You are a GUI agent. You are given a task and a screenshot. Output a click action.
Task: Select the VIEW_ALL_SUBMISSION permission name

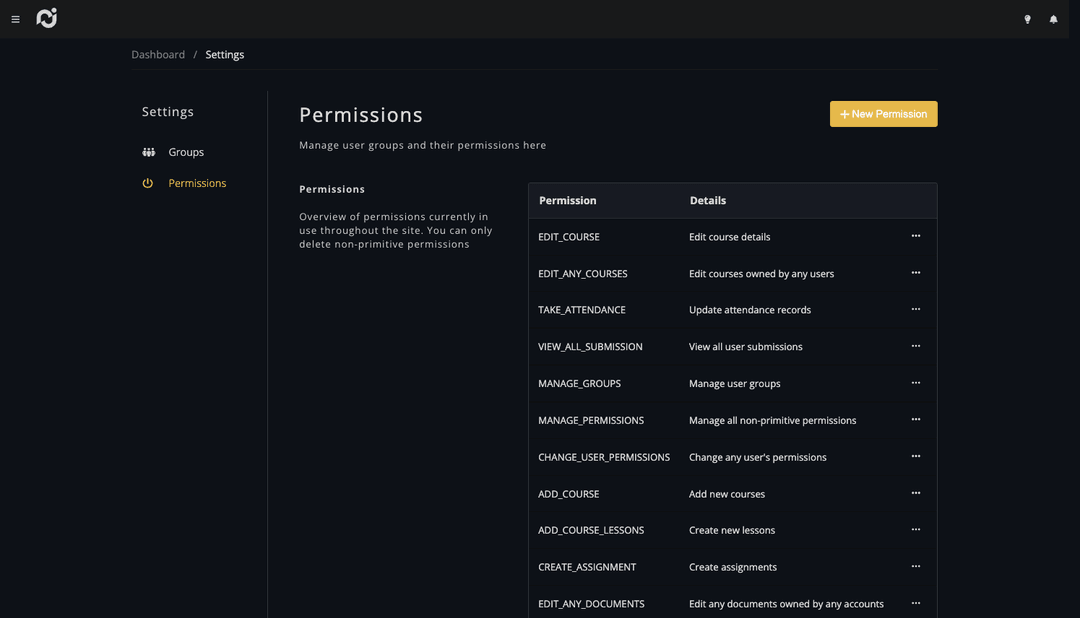[590, 347]
